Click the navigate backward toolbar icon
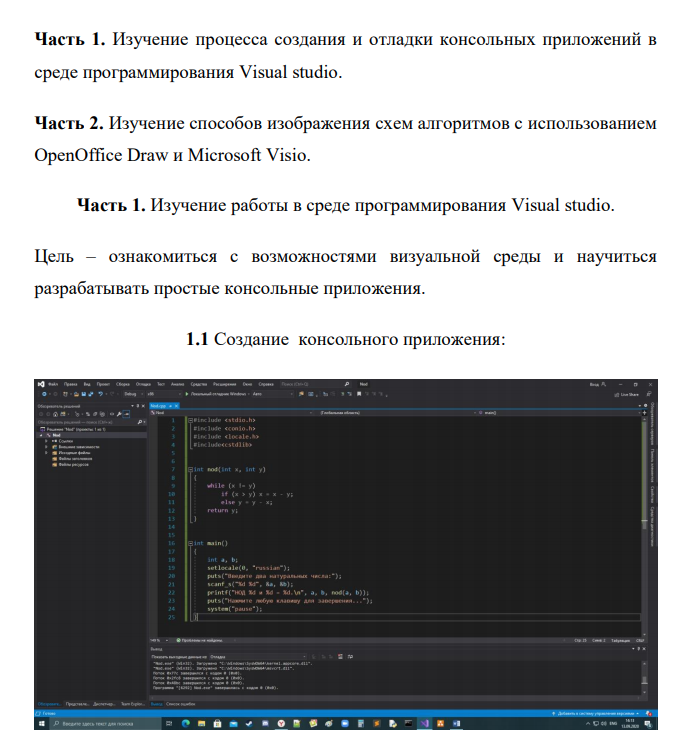Image resolution: width=684 pixels, height=739 pixels. (44, 394)
